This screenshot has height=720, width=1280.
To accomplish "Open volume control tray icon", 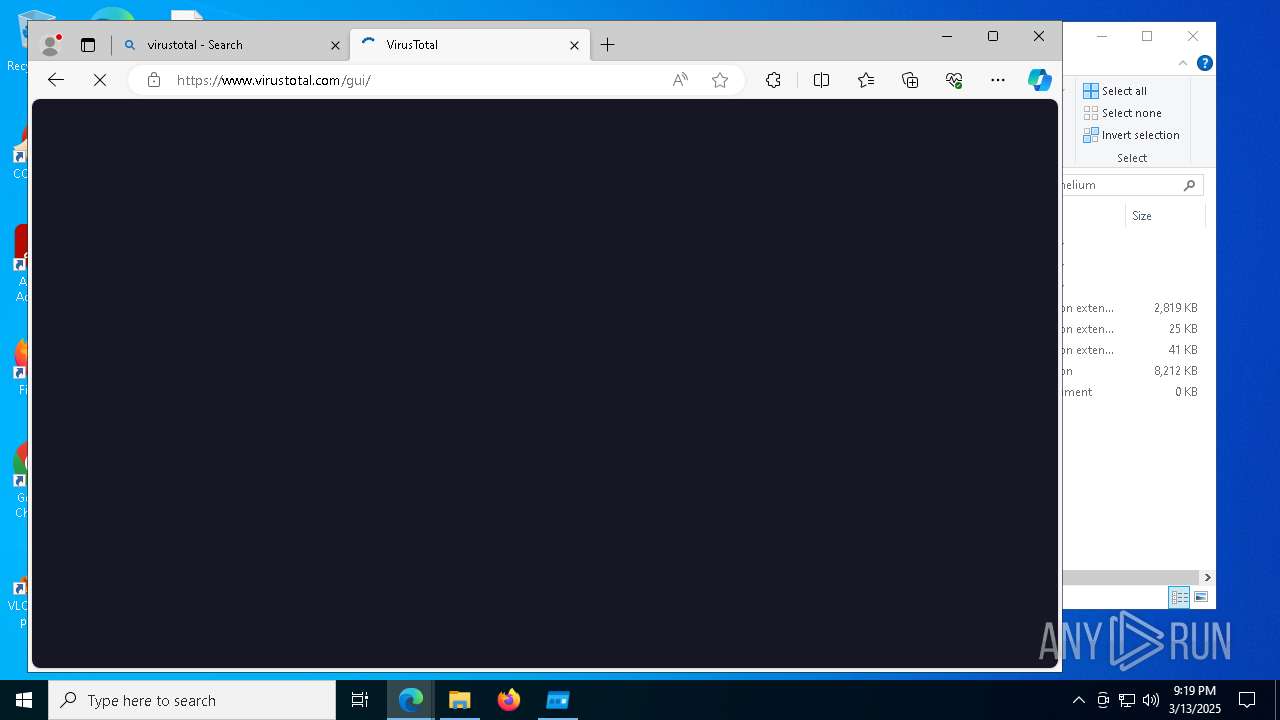I will coord(1151,700).
